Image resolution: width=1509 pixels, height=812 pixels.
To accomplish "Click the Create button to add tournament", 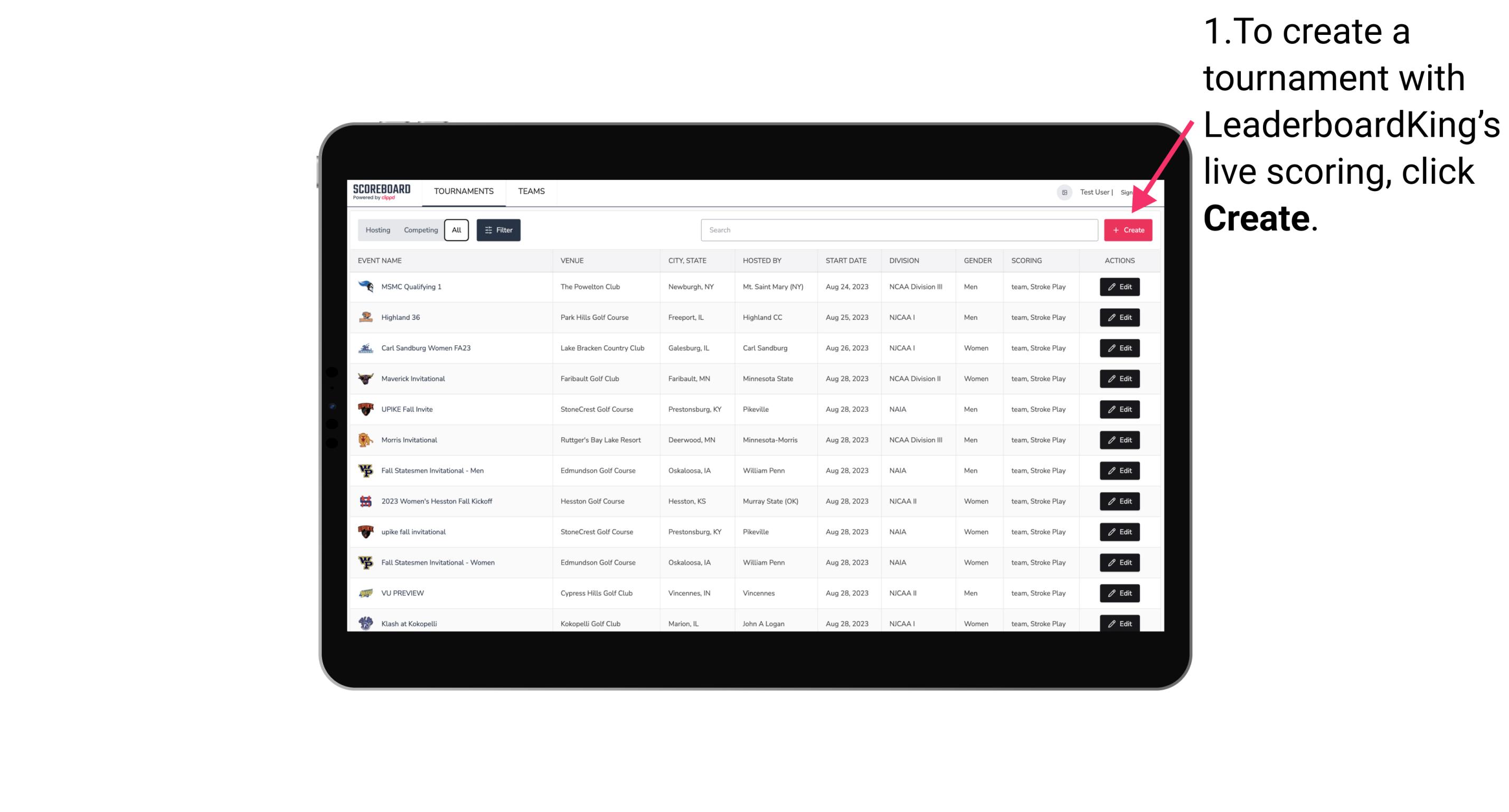I will [x=1128, y=230].
